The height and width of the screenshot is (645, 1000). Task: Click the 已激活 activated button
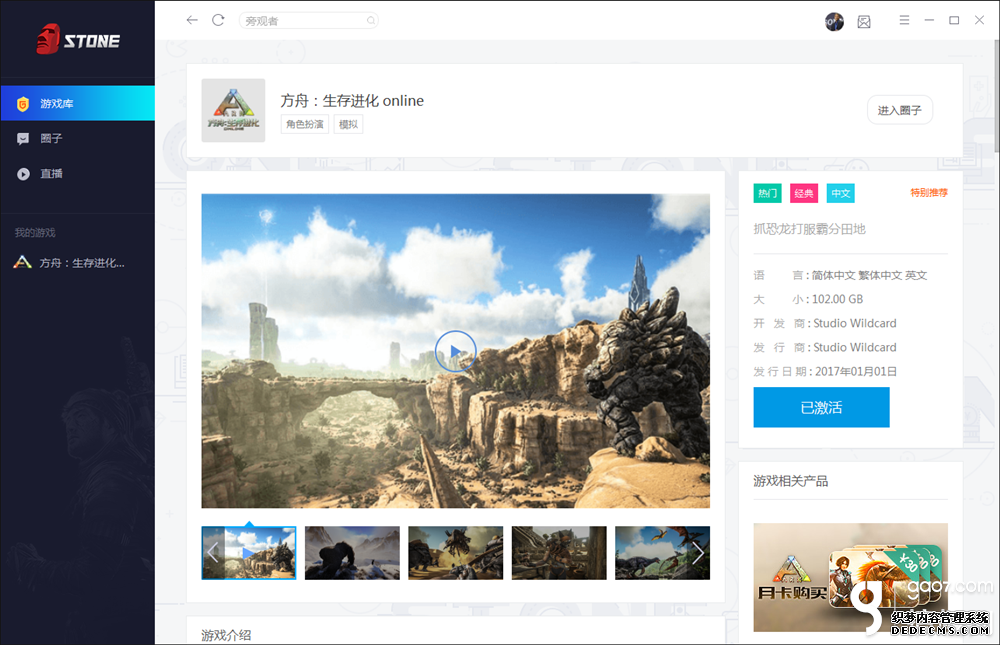point(821,407)
